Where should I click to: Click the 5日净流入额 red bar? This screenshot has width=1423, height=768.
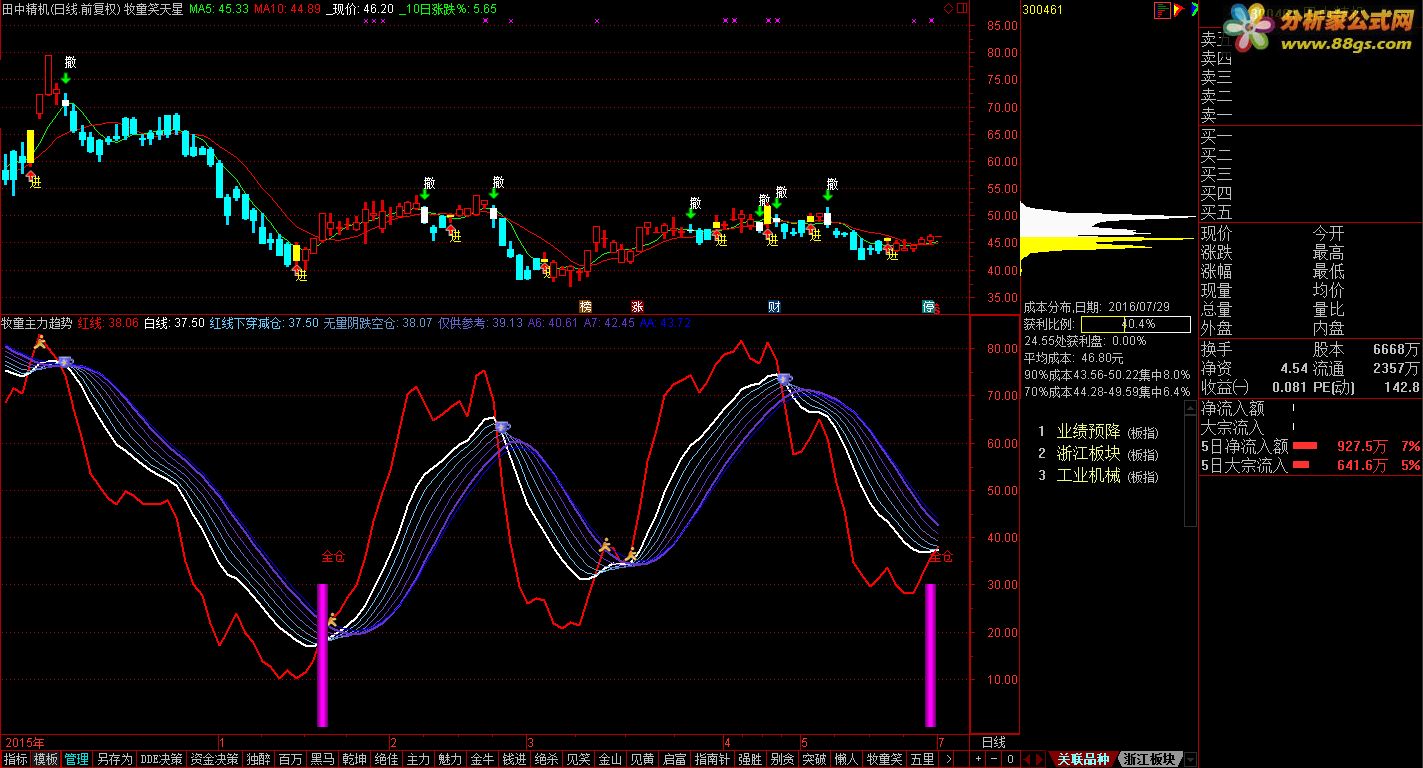pyautogui.click(x=1306, y=446)
